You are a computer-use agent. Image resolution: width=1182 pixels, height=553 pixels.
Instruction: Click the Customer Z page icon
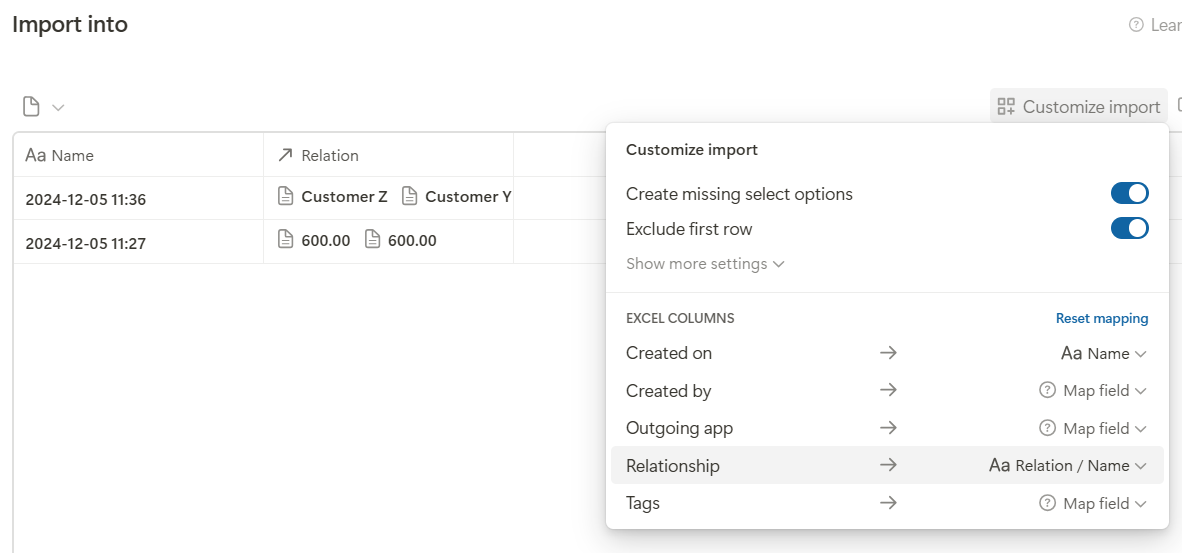click(286, 197)
